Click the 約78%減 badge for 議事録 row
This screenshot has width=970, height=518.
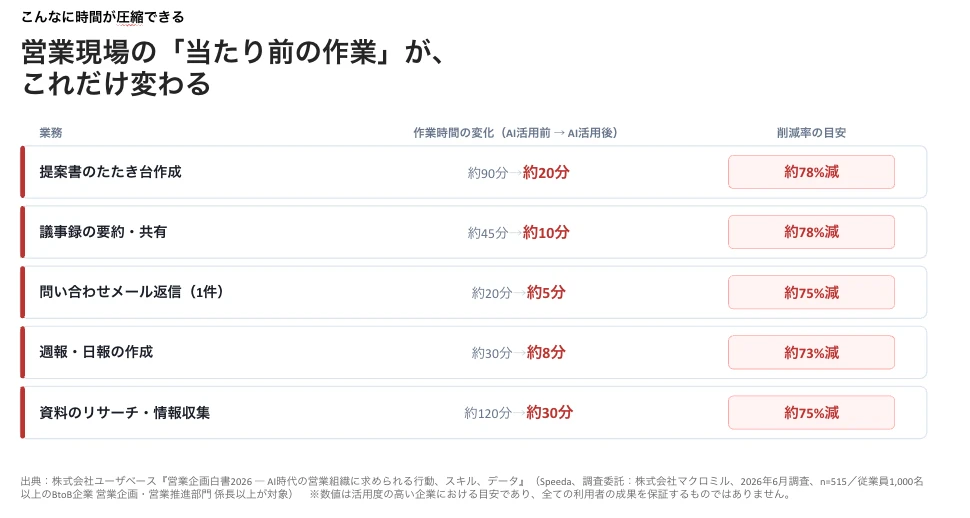point(811,232)
